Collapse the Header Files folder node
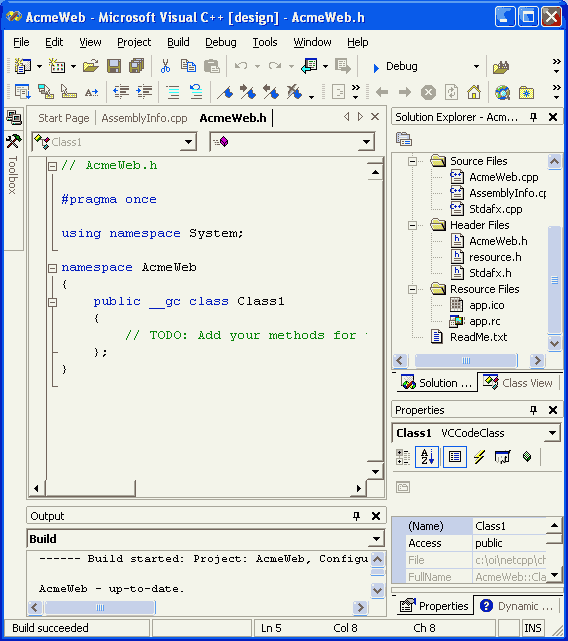Viewport: 568px width, 641px height. coord(412,225)
